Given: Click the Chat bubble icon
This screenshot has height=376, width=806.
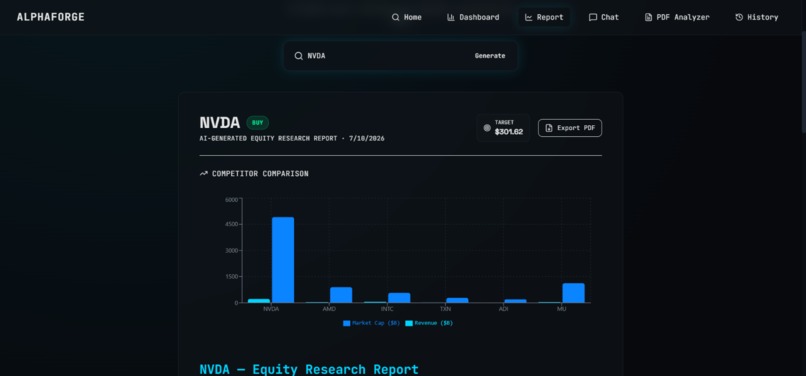Looking at the screenshot, I should (x=593, y=17).
